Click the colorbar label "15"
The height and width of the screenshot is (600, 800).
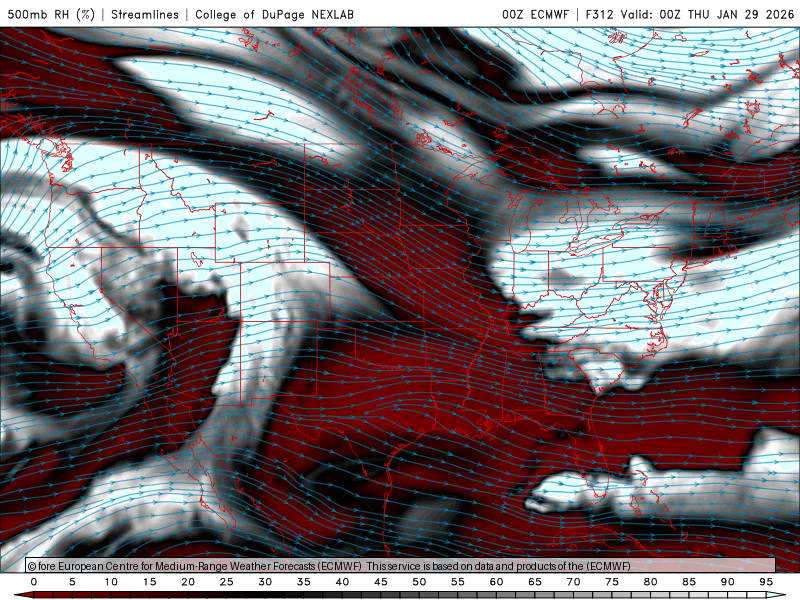[149, 582]
